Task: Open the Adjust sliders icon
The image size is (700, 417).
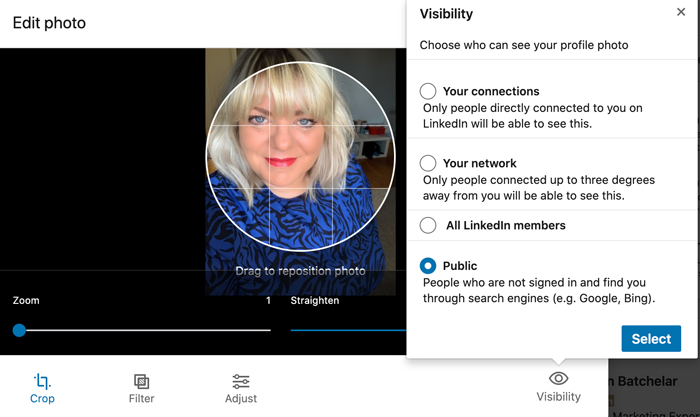Action: coord(241,381)
